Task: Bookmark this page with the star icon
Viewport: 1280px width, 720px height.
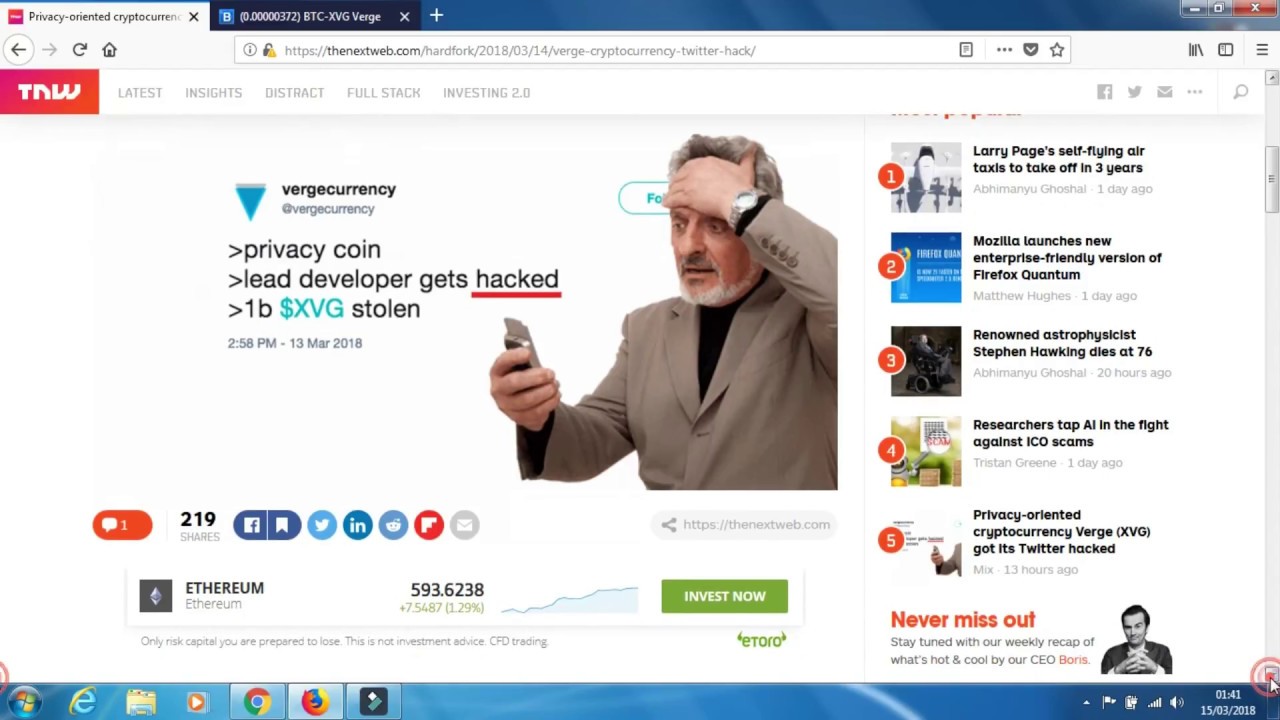Action: pyautogui.click(x=1057, y=50)
